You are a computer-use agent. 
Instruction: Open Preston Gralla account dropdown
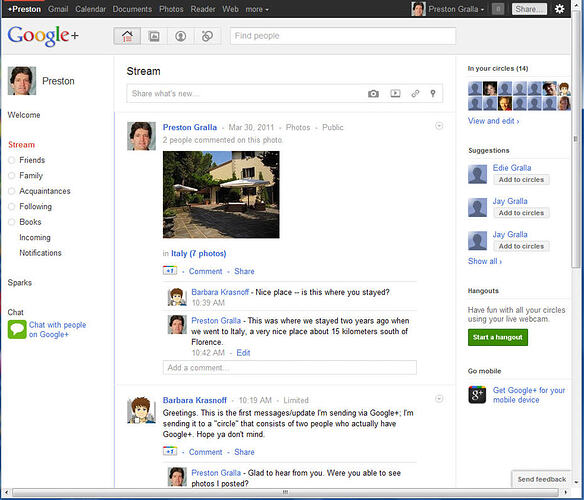(456, 9)
